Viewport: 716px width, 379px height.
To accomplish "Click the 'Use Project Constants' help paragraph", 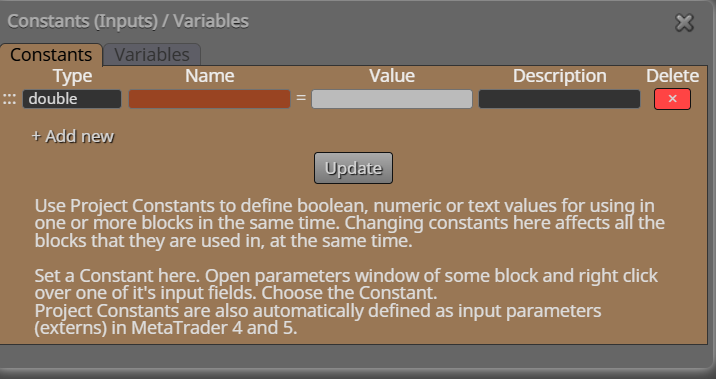I will 349,223.
